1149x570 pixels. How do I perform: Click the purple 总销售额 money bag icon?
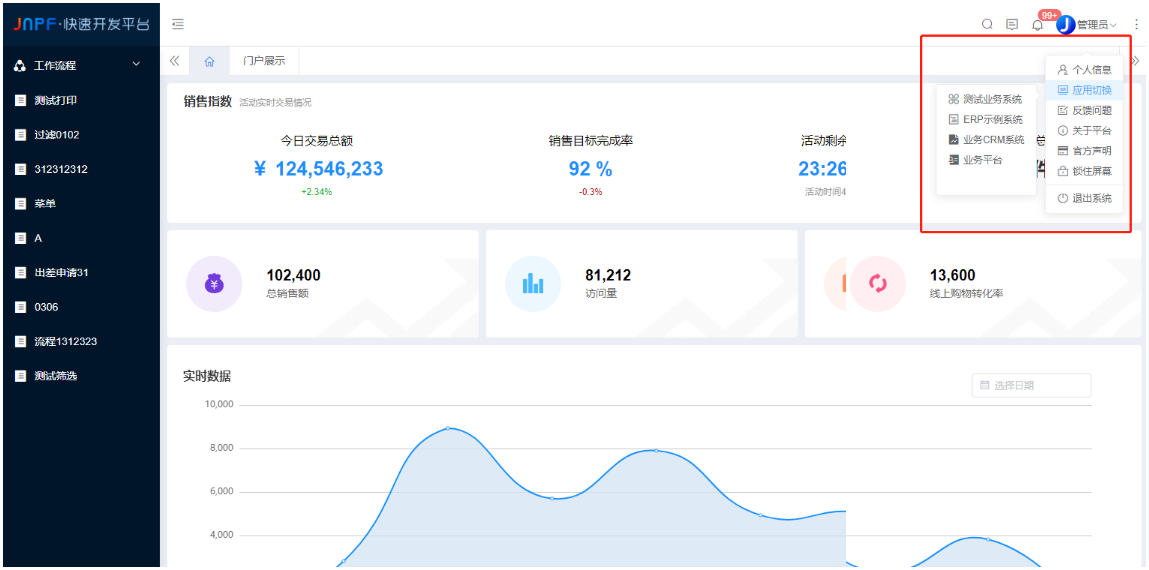[214, 284]
